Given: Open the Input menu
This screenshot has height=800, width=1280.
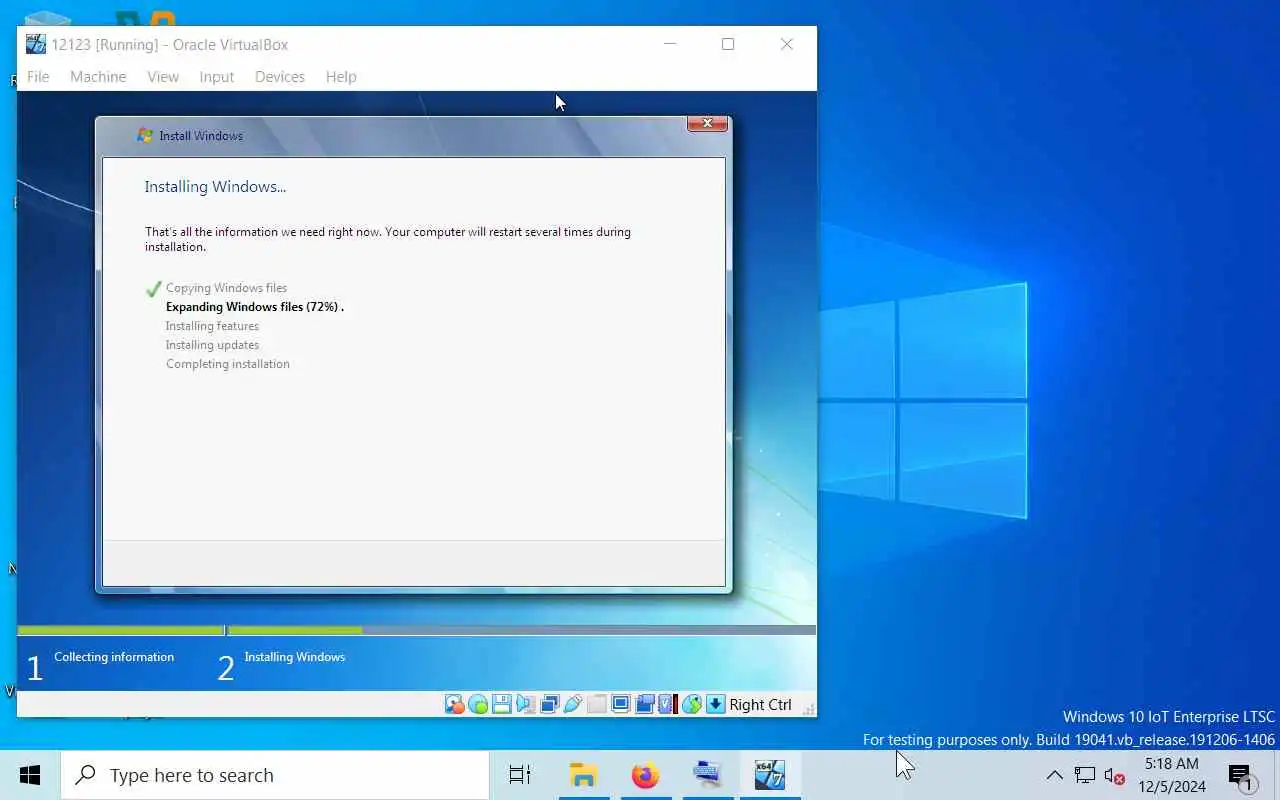Looking at the screenshot, I should click(216, 76).
